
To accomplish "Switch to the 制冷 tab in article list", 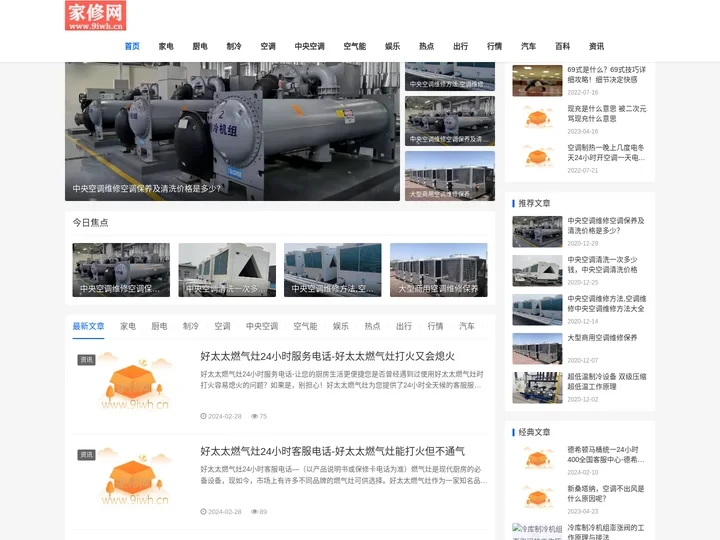I will point(191,326).
